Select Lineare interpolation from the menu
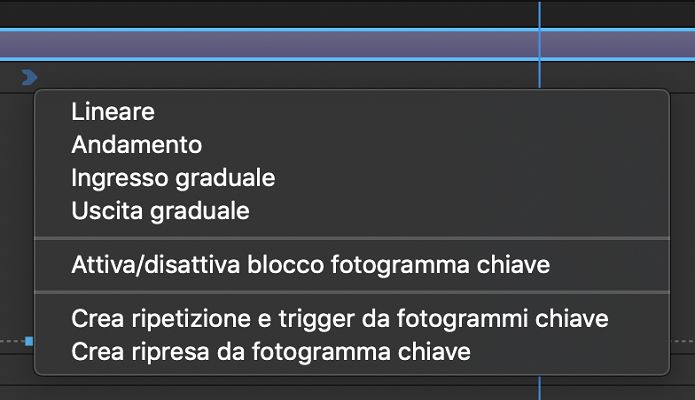 [113, 112]
